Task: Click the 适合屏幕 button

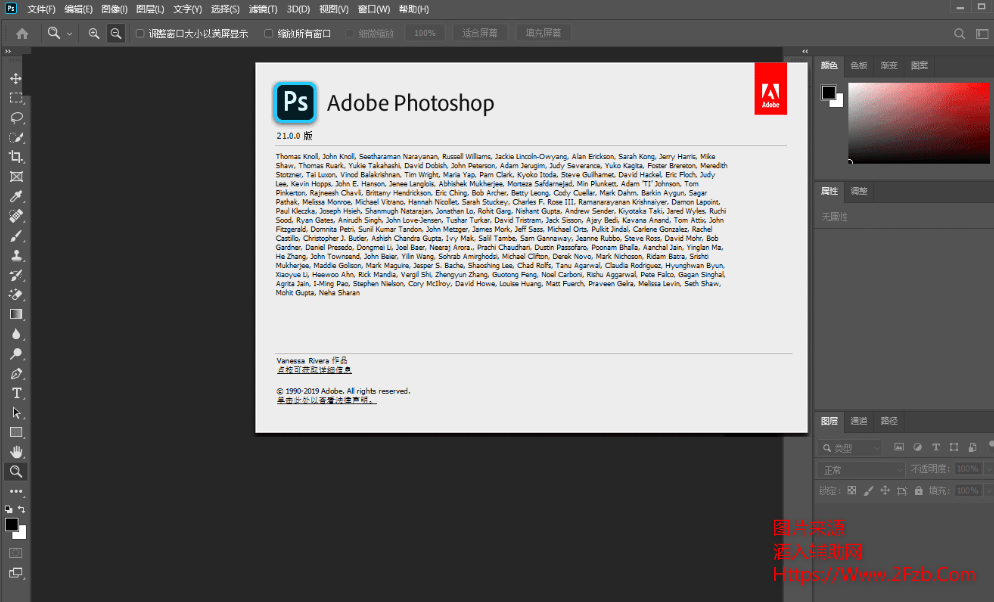Action: 480,33
